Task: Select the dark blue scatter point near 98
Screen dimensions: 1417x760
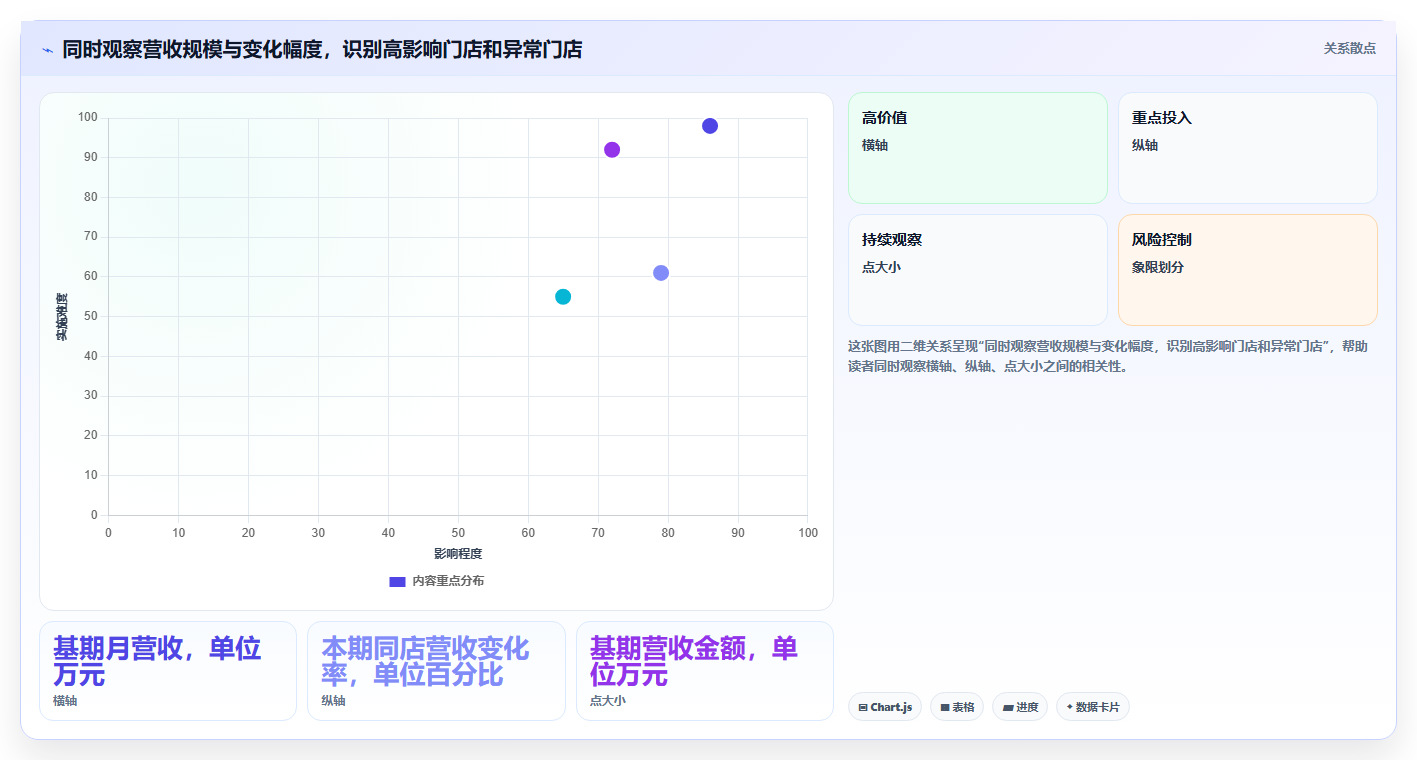Action: (x=710, y=126)
